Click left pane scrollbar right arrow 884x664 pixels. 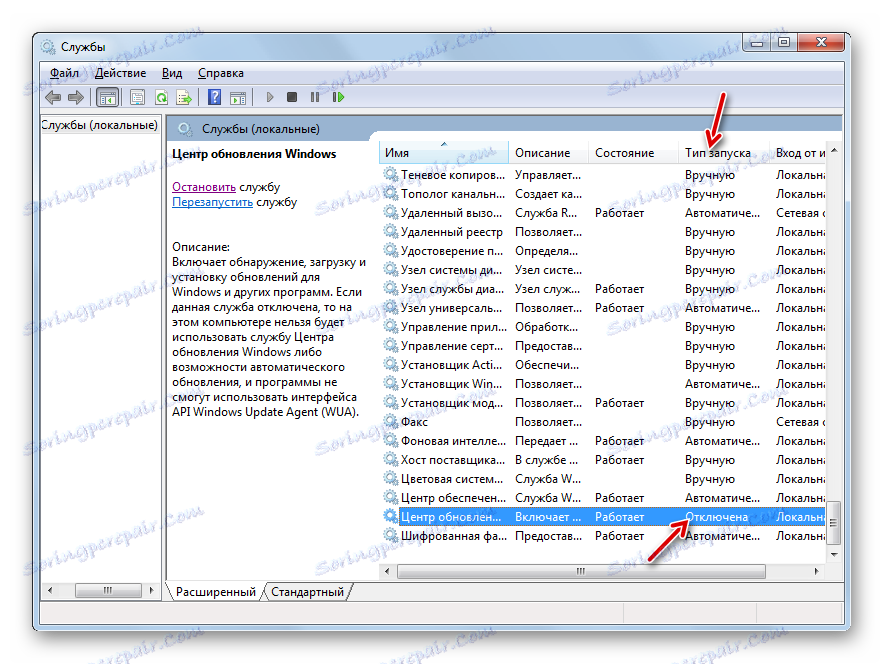click(151, 590)
